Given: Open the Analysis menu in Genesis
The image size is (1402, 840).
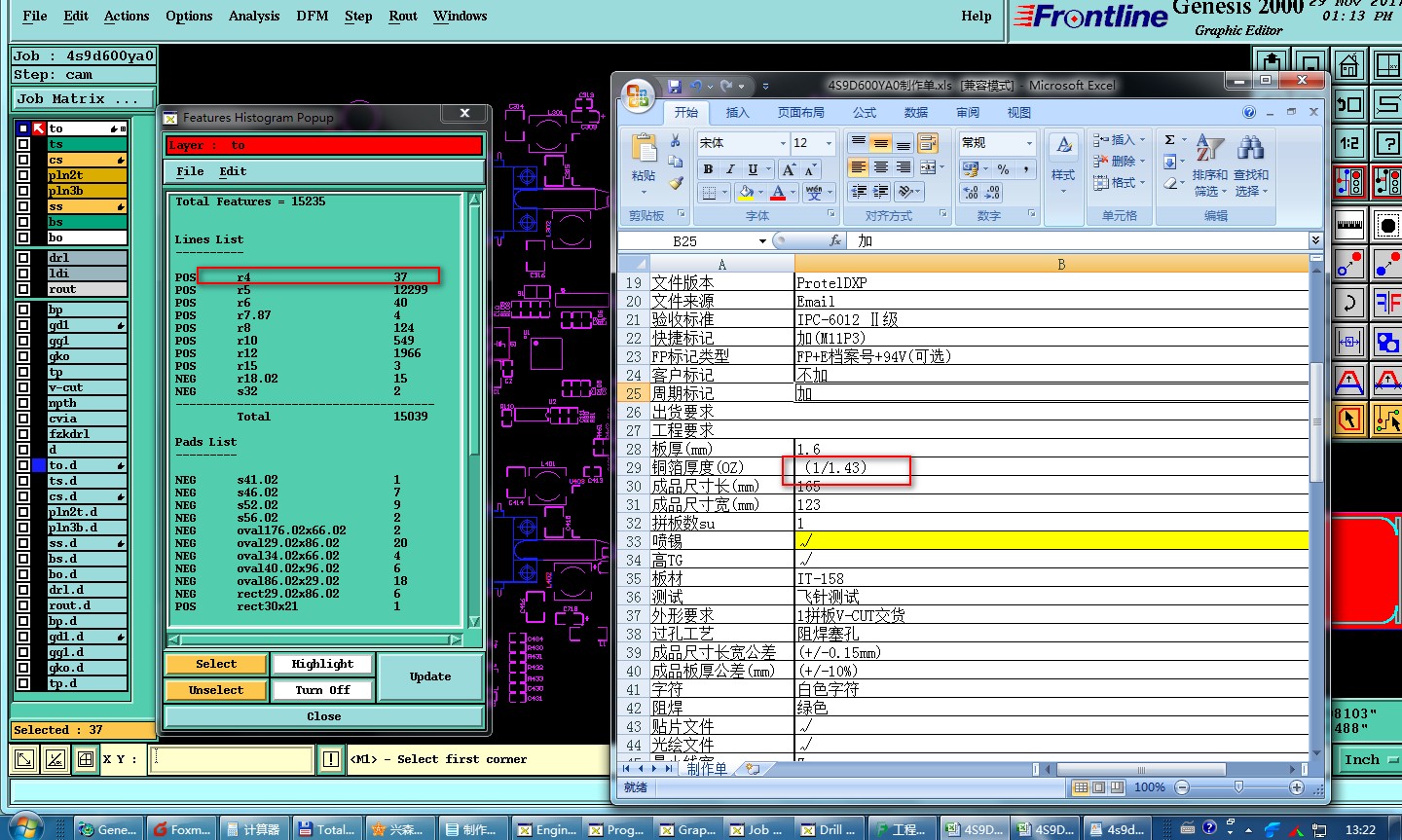Looking at the screenshot, I should coord(254,16).
